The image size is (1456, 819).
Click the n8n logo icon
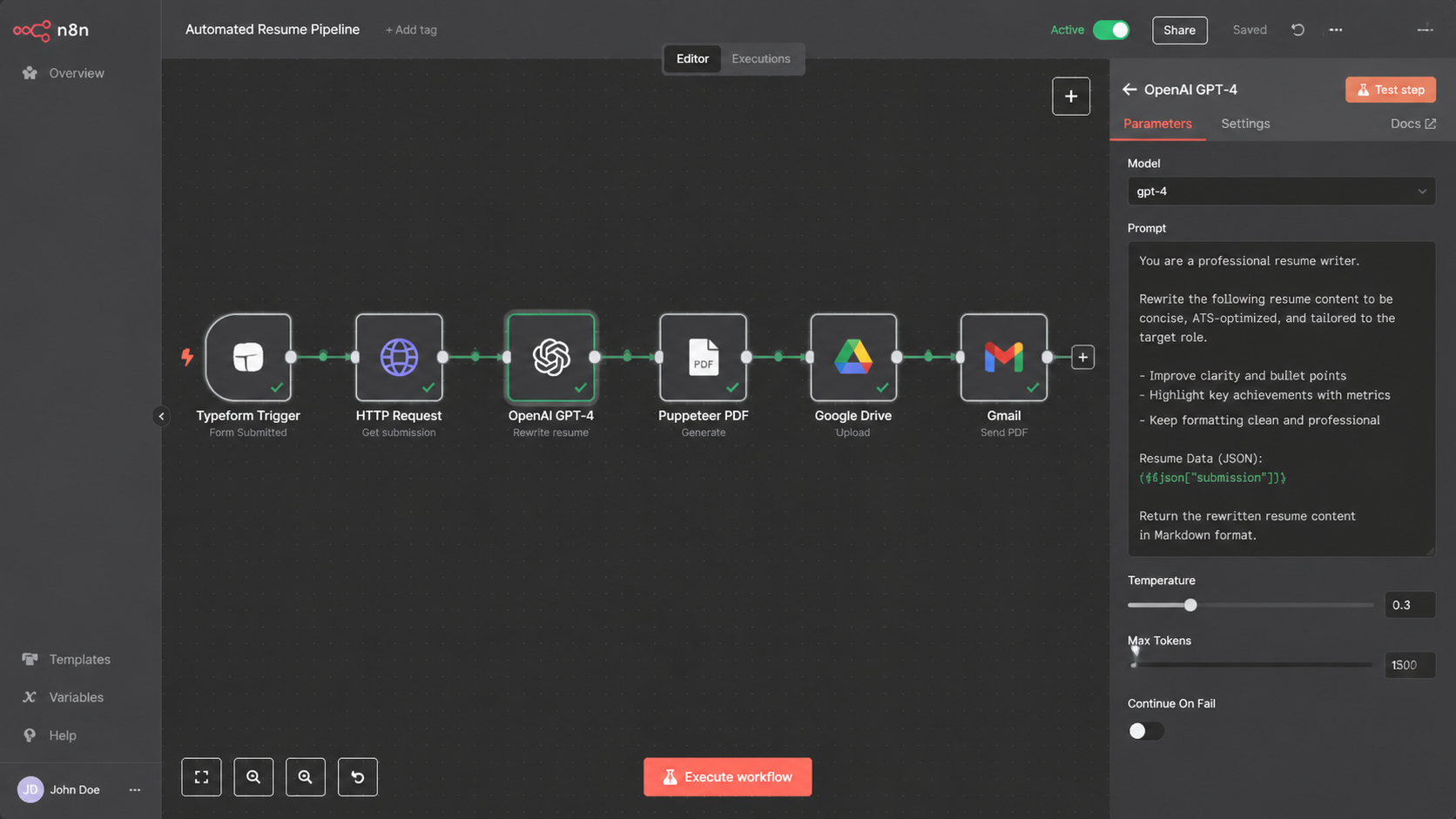pos(32,30)
